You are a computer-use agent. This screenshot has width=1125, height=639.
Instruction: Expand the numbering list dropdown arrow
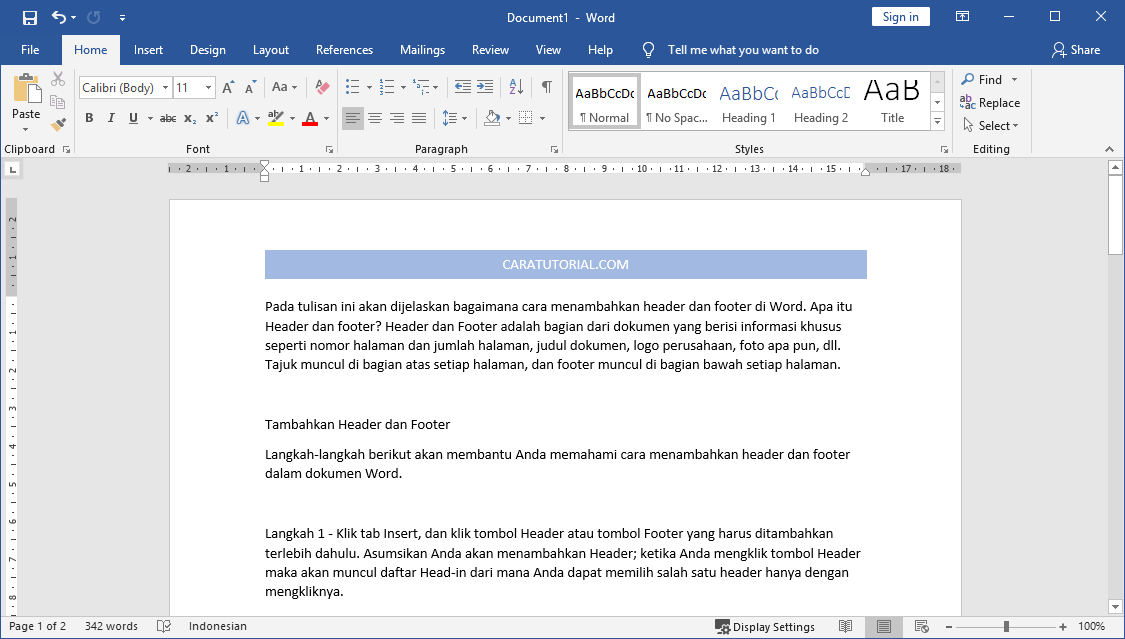pyautogui.click(x=403, y=87)
